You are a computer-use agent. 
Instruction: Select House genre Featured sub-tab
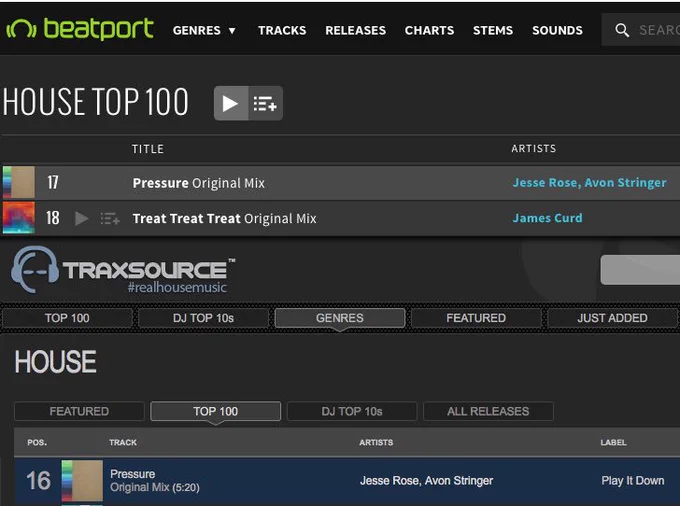point(79,411)
